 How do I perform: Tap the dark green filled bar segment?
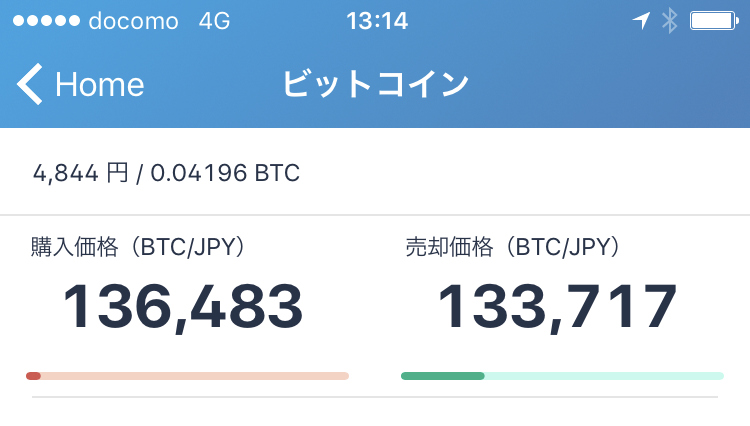(443, 376)
